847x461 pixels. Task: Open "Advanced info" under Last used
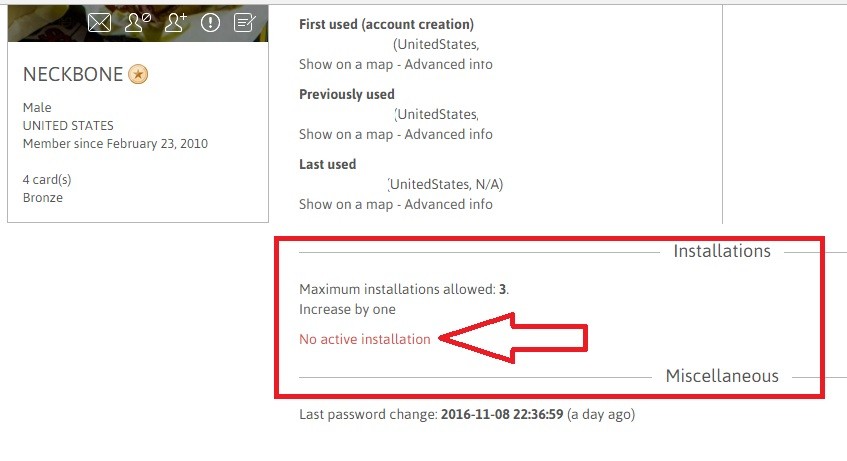click(x=448, y=204)
